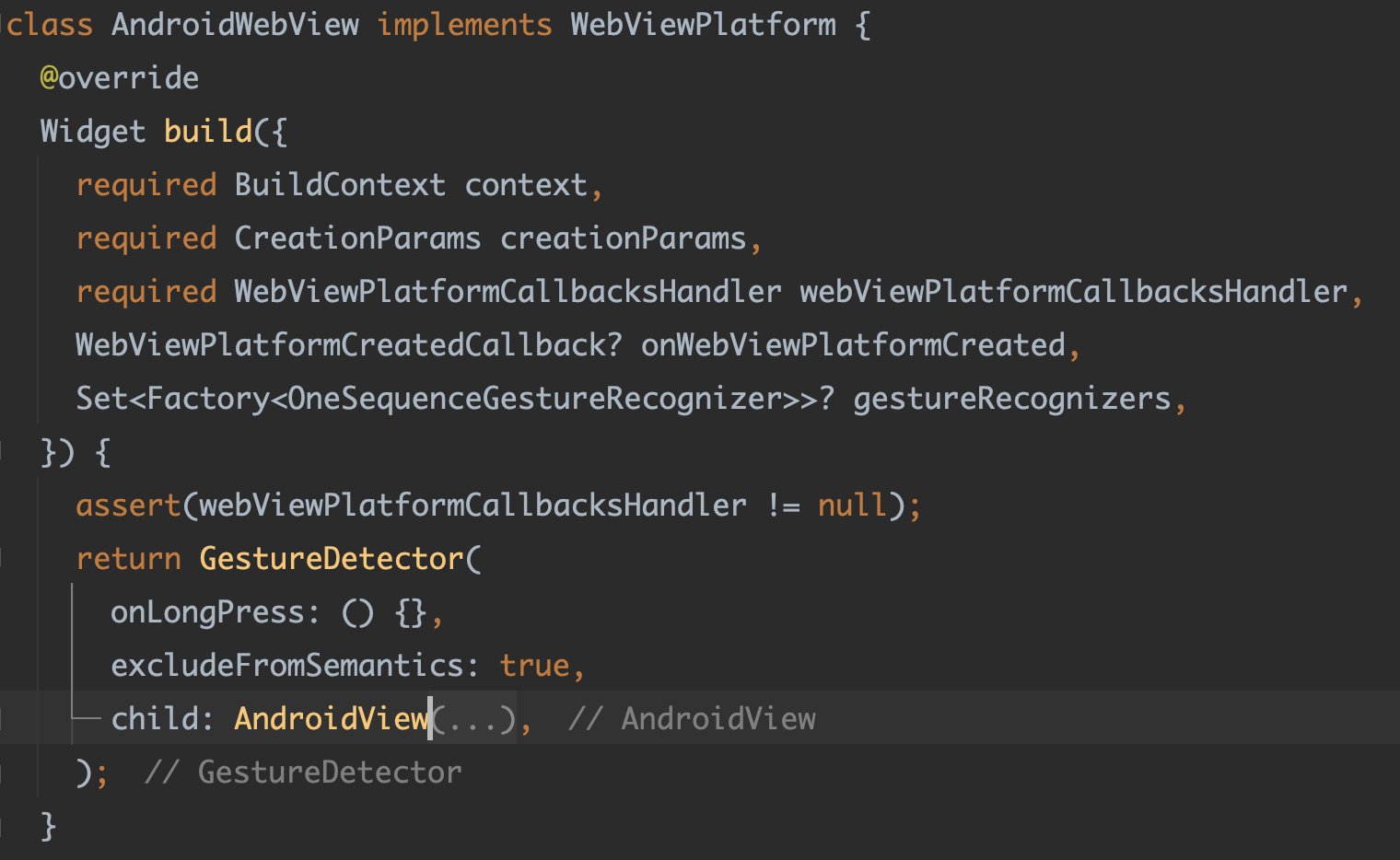The width and height of the screenshot is (1400, 860).
Task: Click the BuildContext type
Action: tap(339, 185)
